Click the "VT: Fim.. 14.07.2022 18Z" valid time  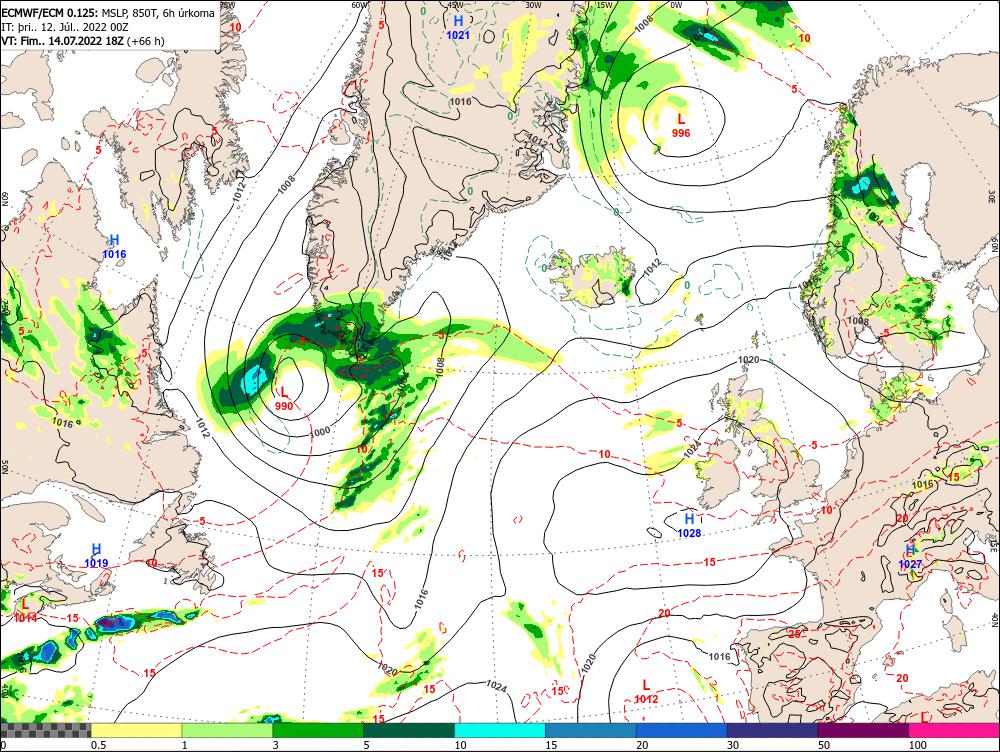point(63,41)
